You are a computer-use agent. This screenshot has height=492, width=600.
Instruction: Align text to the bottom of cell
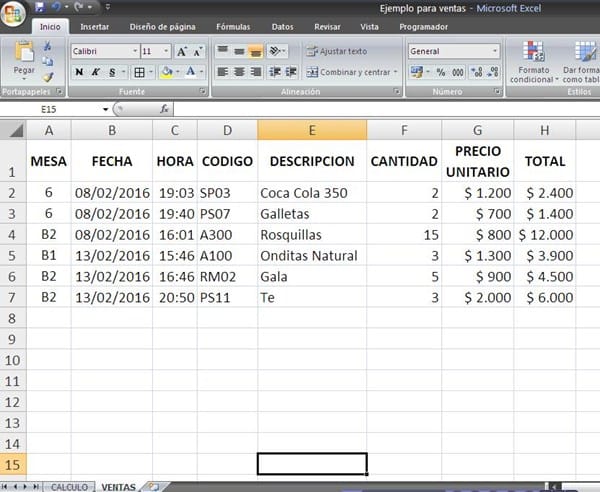coord(256,51)
